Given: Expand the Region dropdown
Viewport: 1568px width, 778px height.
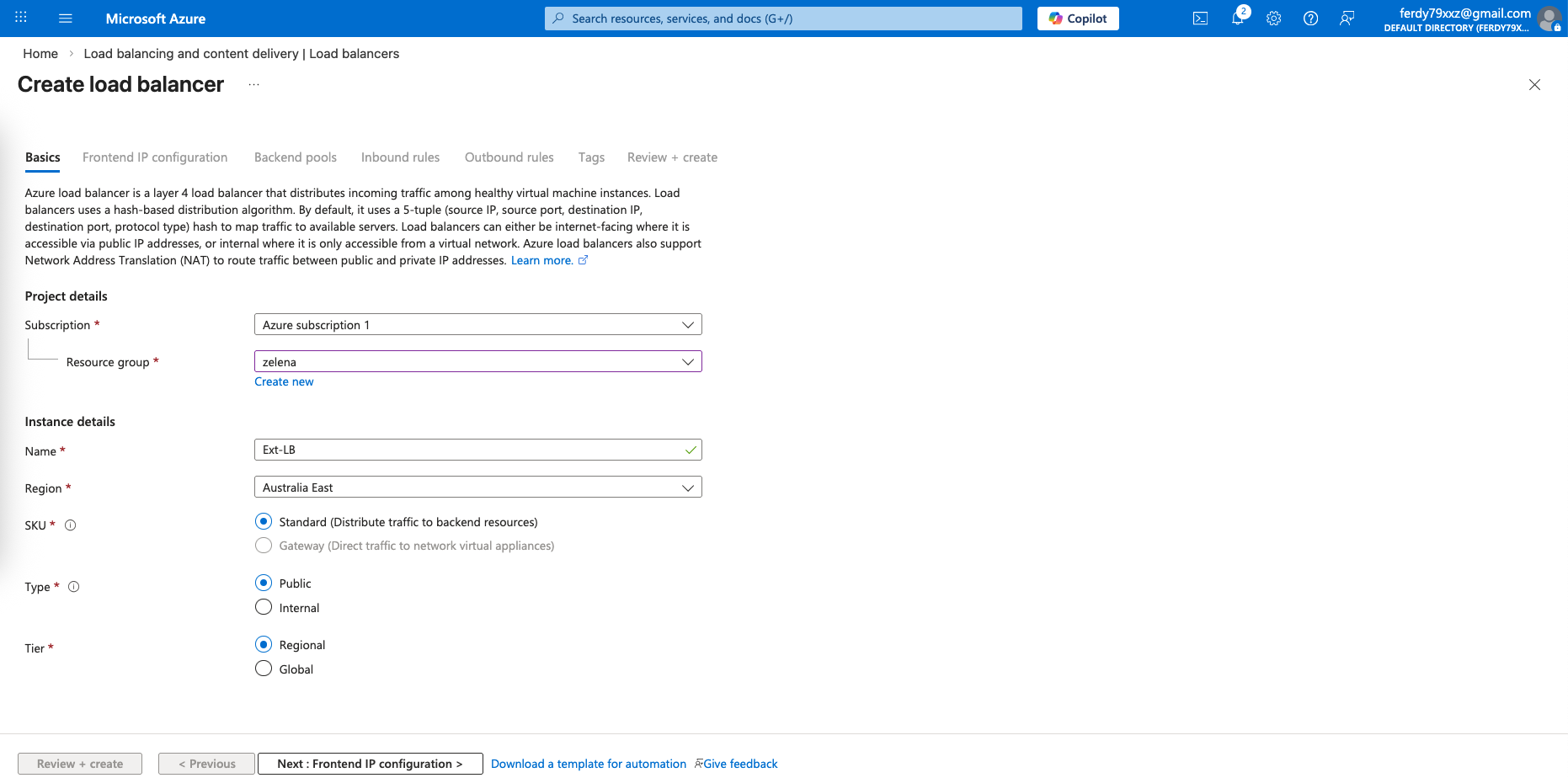Looking at the screenshot, I should point(477,488).
